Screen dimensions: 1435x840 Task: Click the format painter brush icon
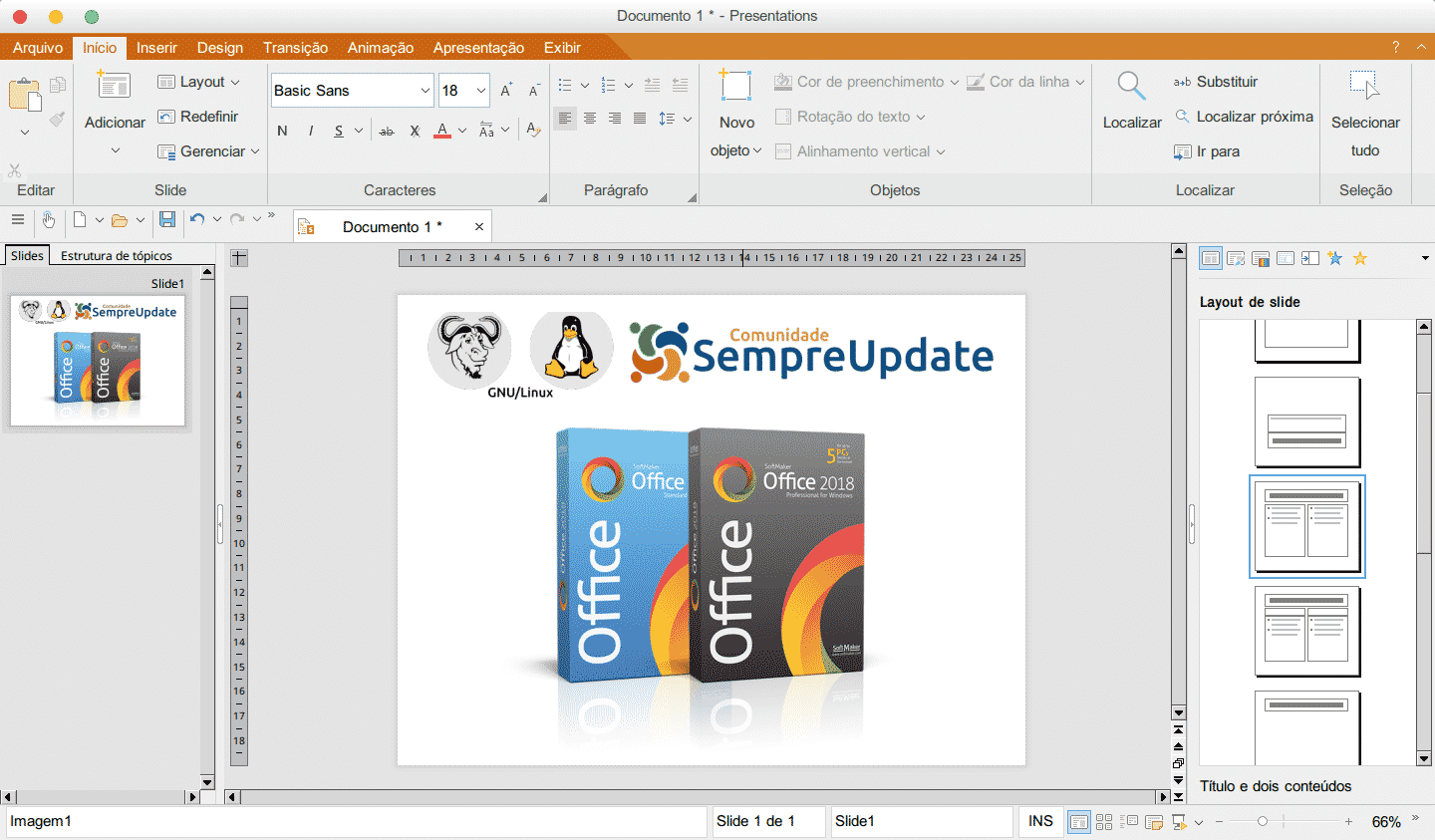coord(58,119)
